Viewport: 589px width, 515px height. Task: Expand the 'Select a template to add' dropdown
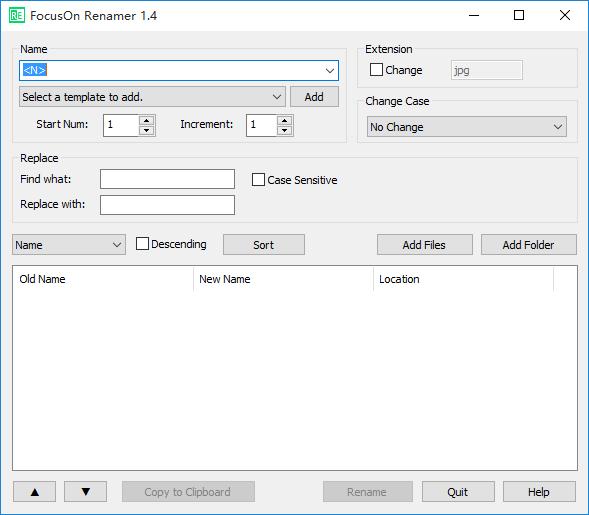tap(152, 97)
